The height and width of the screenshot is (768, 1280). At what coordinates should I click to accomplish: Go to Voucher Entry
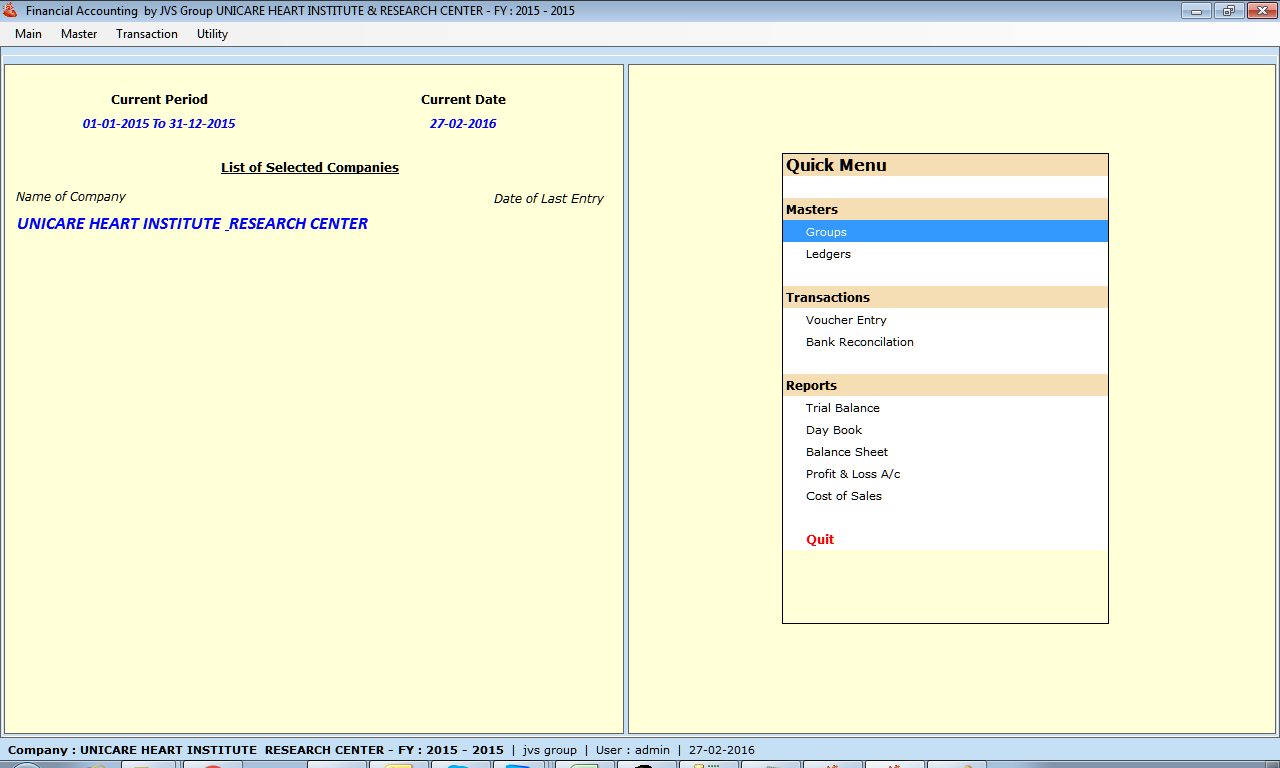coord(846,320)
